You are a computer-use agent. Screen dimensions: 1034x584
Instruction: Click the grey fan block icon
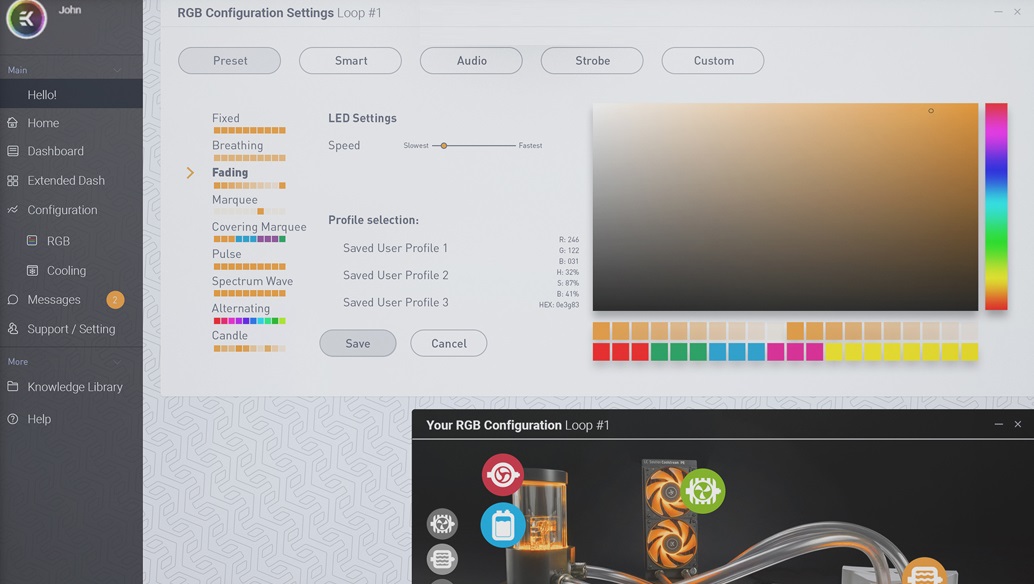click(x=442, y=524)
